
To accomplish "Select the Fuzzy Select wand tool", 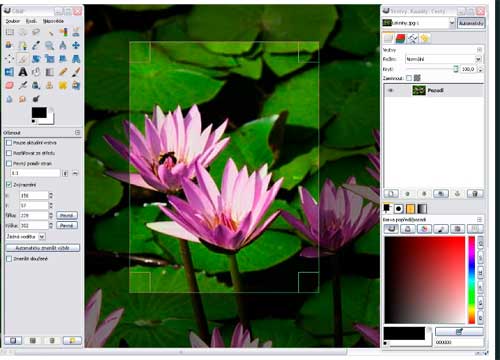I will point(50,32).
